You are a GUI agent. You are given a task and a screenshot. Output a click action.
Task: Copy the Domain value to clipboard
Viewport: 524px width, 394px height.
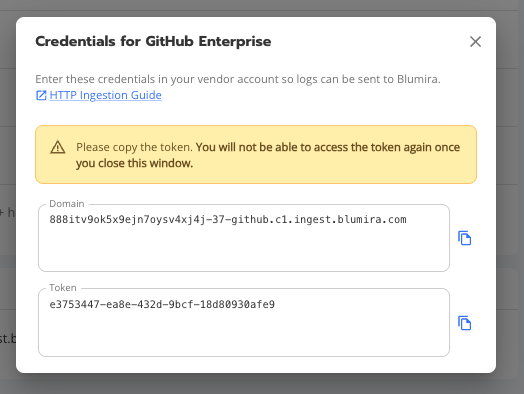pyautogui.click(x=464, y=238)
